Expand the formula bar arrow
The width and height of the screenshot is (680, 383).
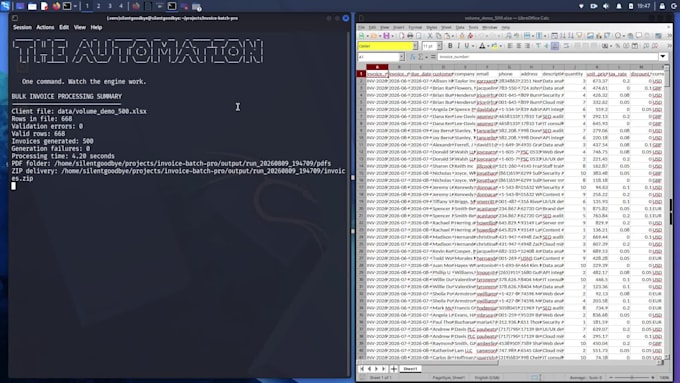pos(663,57)
